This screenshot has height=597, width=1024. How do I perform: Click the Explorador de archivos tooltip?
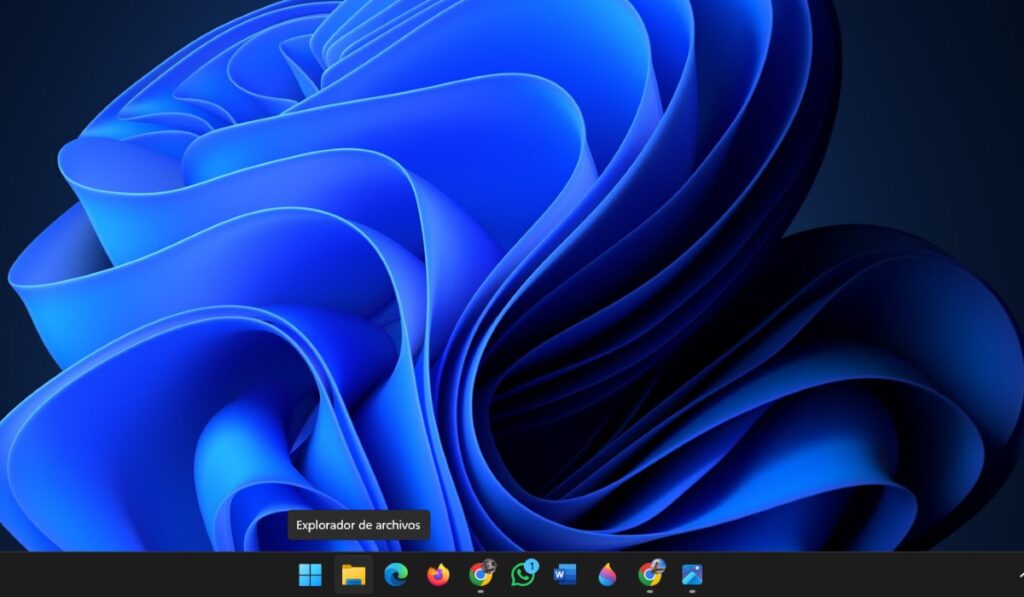[358, 525]
